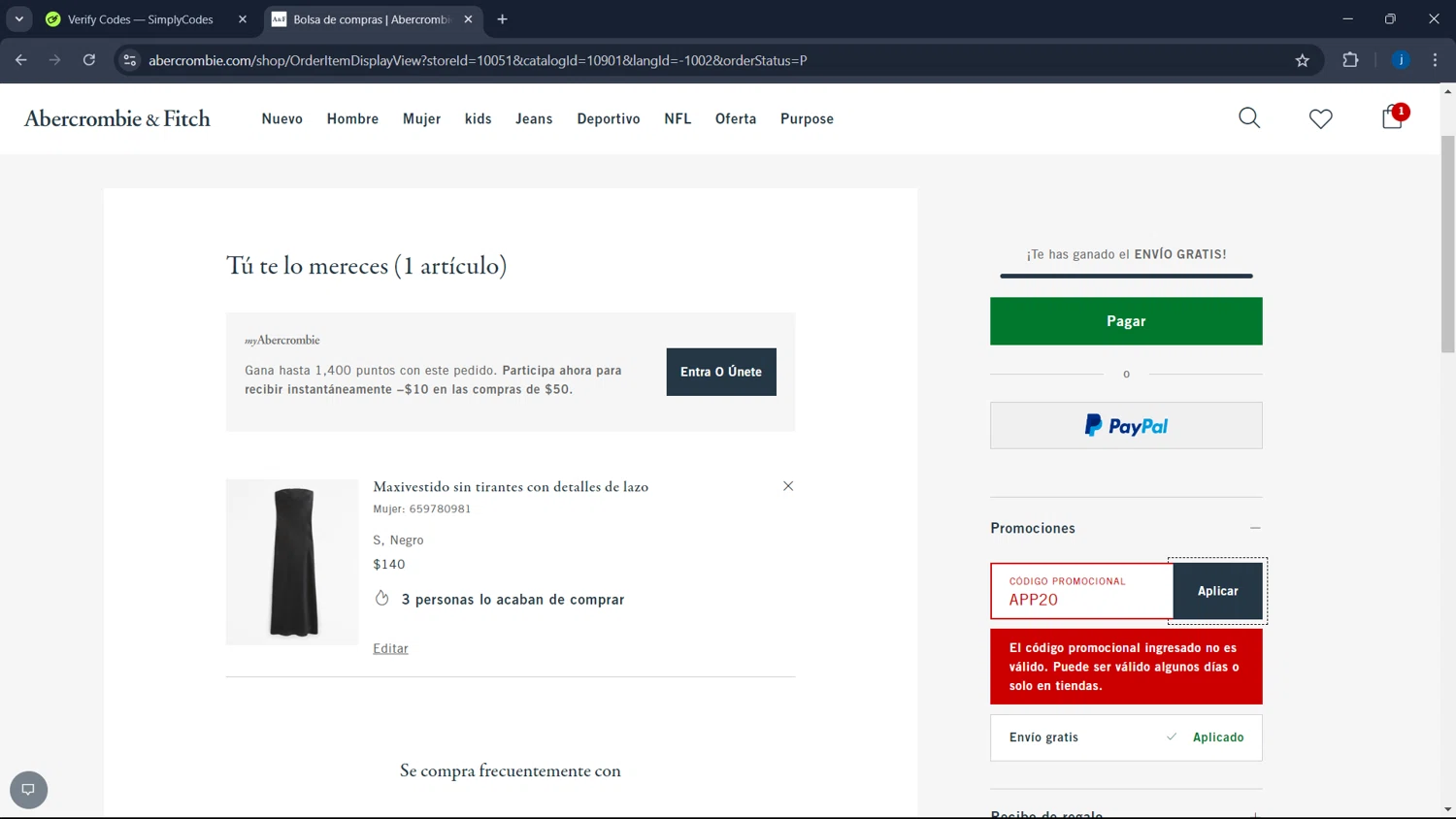Open the Deportivo menu

click(609, 118)
